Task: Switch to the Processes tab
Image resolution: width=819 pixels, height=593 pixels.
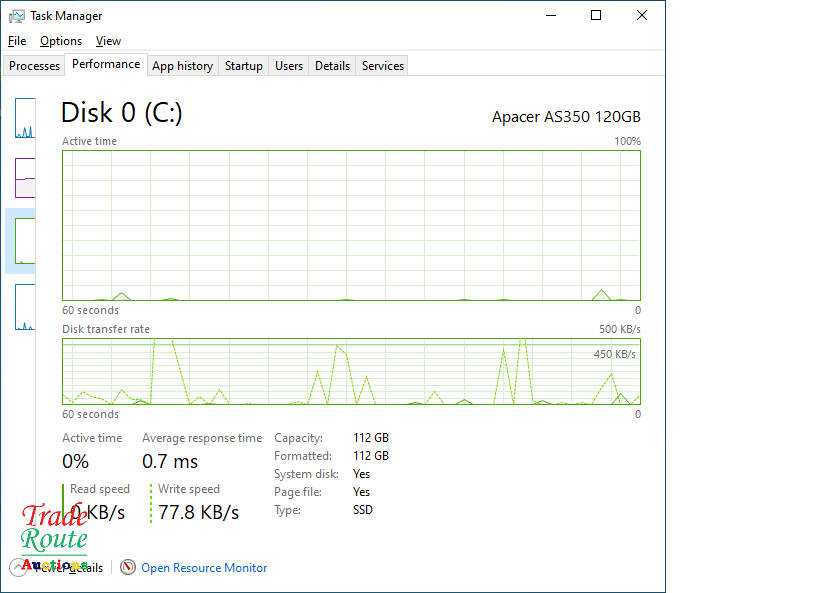Action: click(35, 66)
